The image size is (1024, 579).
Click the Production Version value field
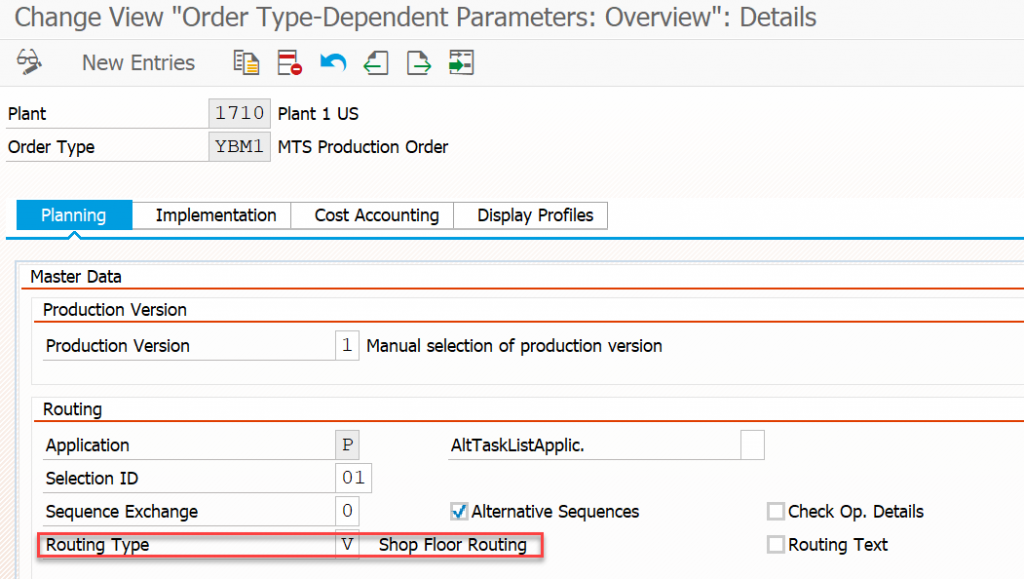tap(347, 345)
